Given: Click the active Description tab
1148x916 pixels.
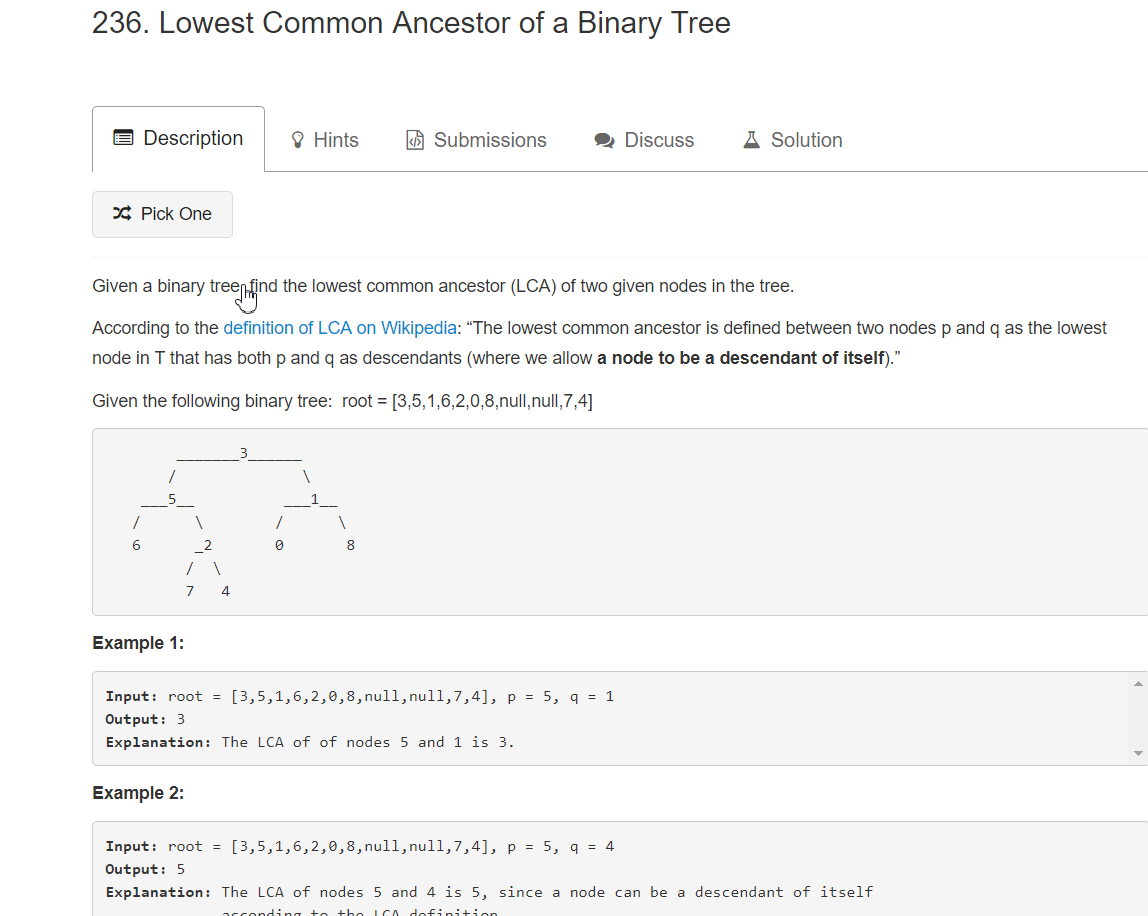Looking at the screenshot, I should tap(179, 139).
